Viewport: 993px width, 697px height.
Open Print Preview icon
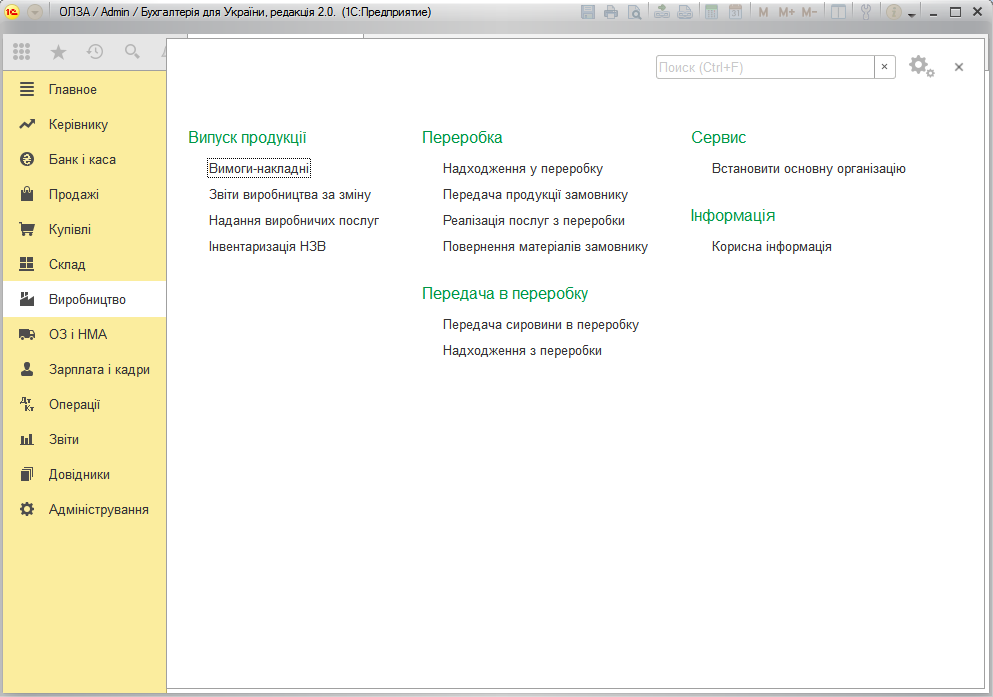(x=634, y=12)
